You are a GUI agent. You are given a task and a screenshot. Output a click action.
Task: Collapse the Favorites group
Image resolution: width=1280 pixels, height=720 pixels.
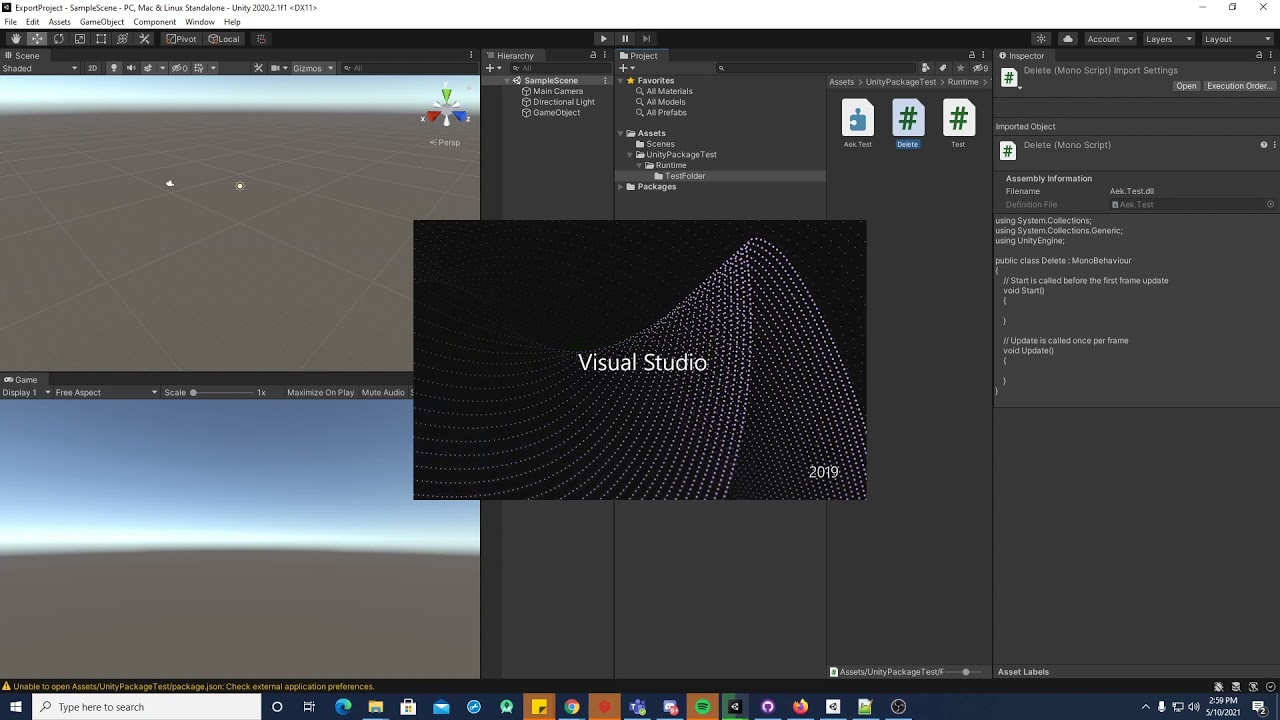[x=620, y=81]
